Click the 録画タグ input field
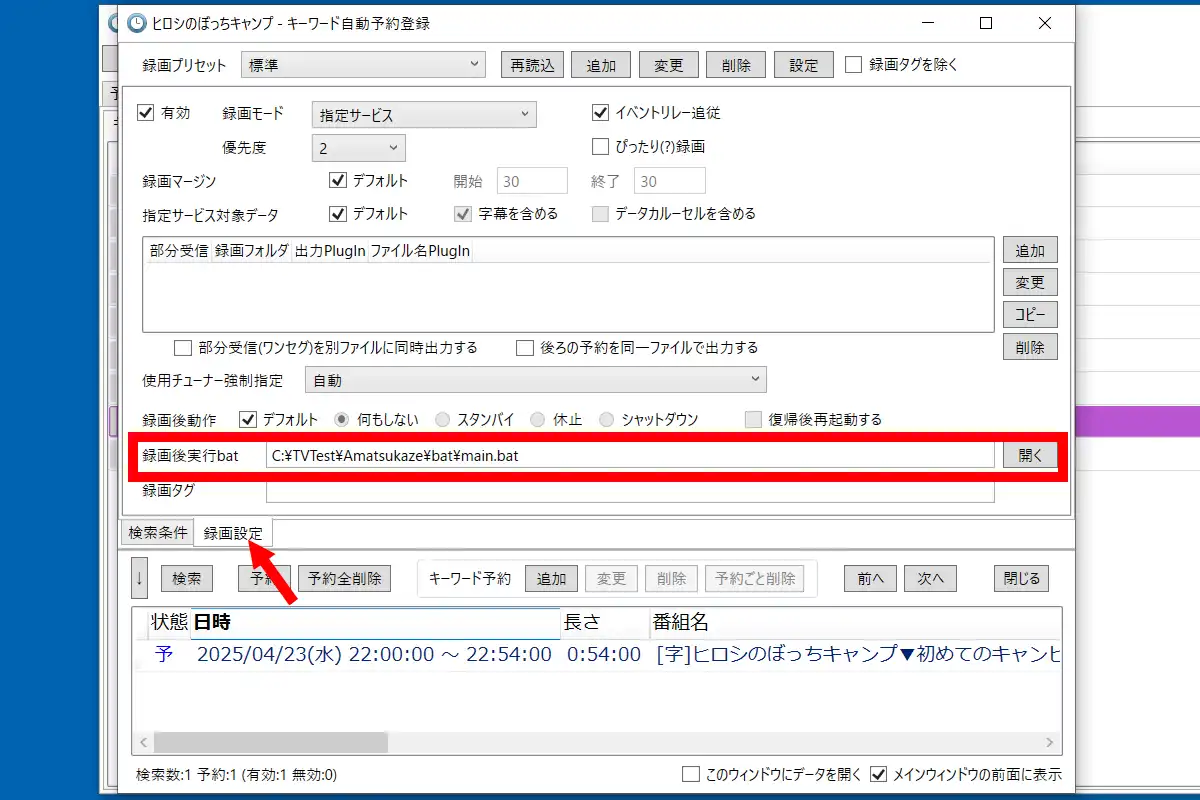This screenshot has height=800, width=1200. pyautogui.click(x=630, y=490)
